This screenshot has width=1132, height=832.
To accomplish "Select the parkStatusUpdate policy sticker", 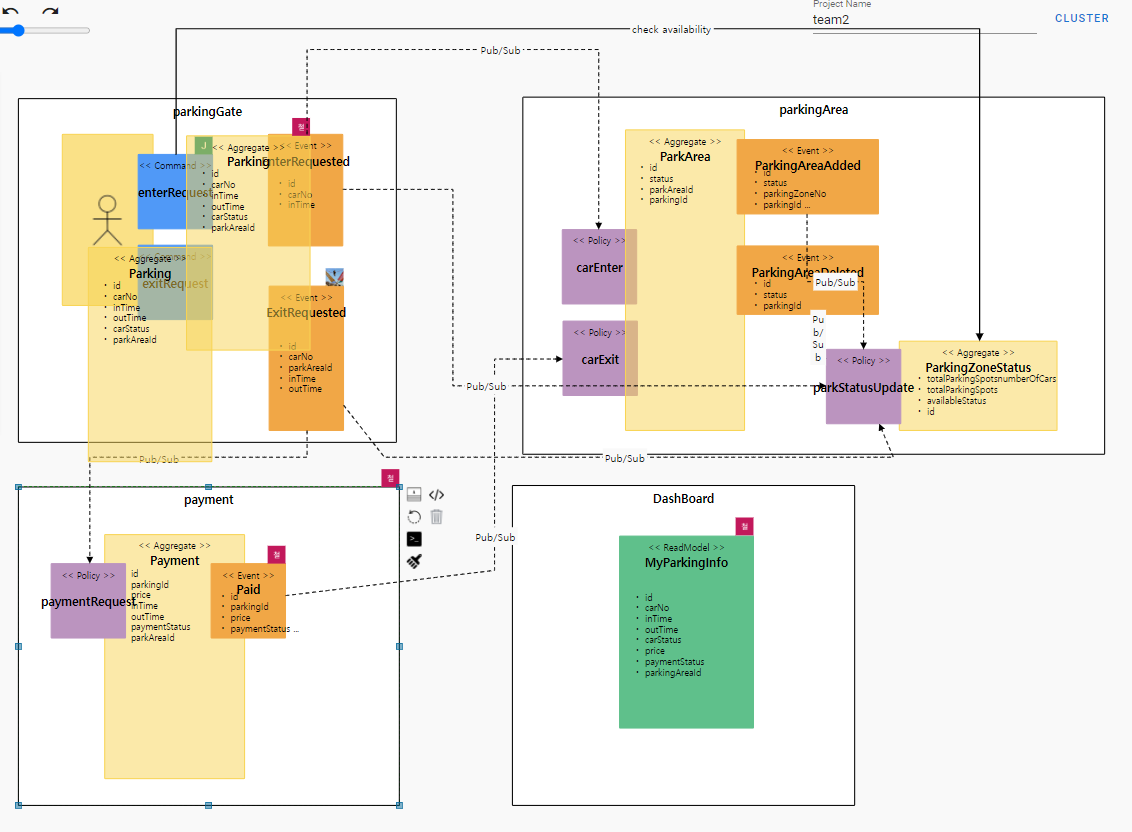I will pyautogui.click(x=863, y=387).
